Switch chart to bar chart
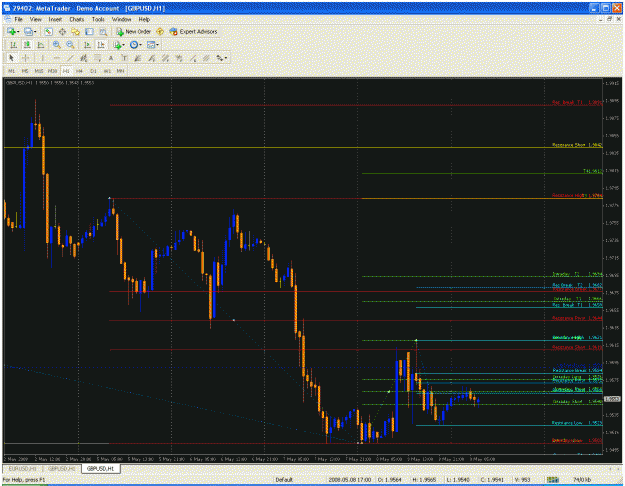This screenshot has width=625, height=486. tap(13, 45)
